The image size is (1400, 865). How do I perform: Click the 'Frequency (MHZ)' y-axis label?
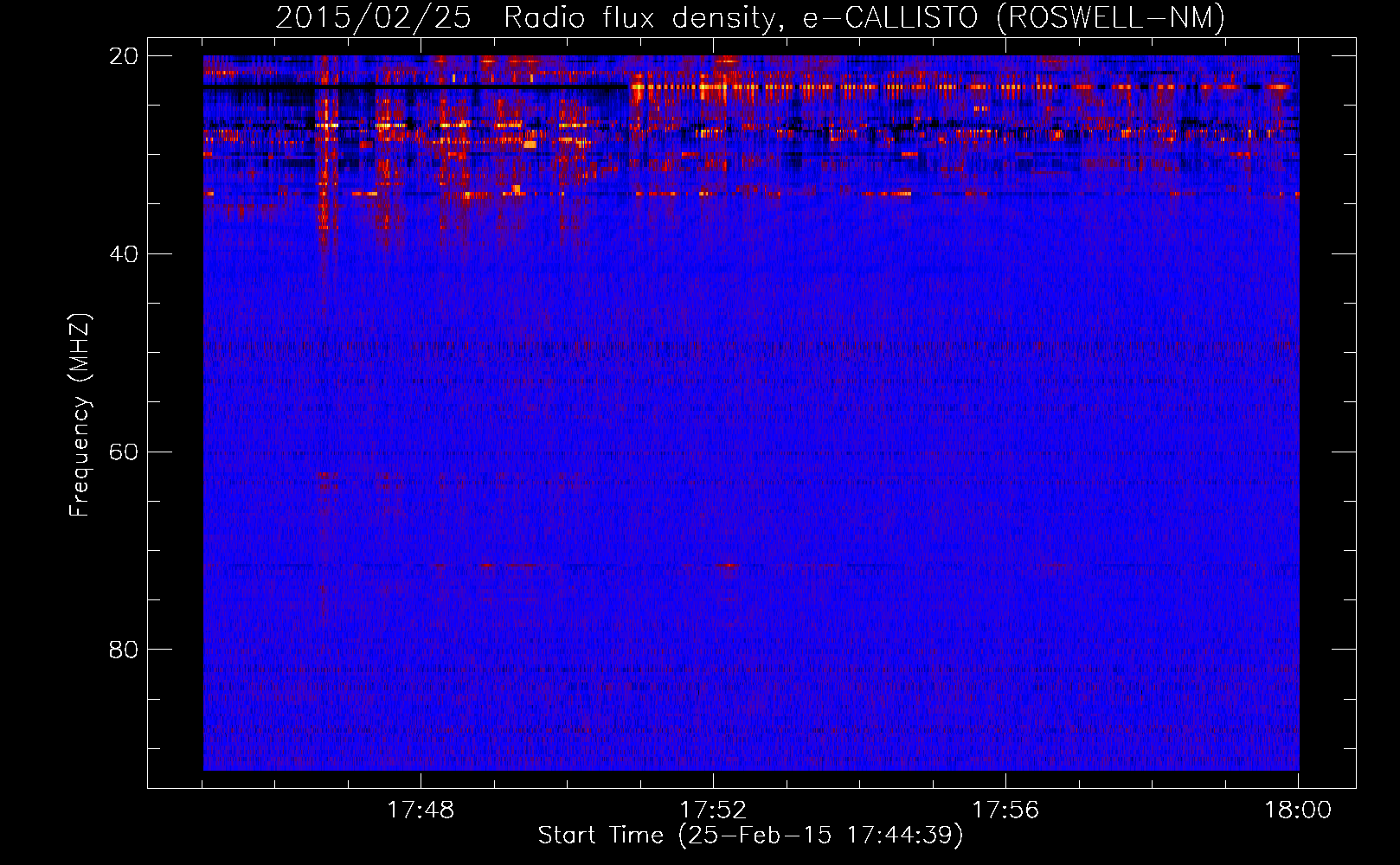[x=80, y=415]
